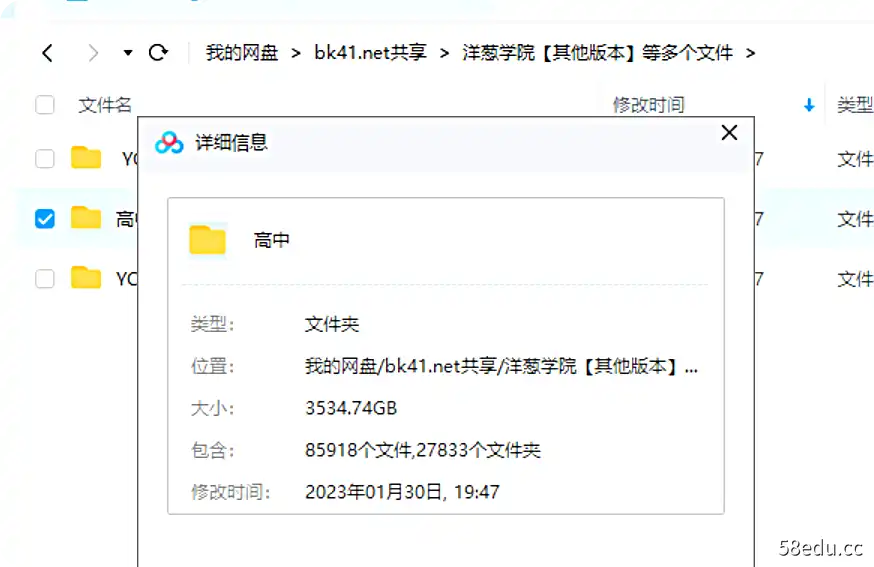Sort the list by 修改时间 column
874x567 pixels.
[649, 105]
